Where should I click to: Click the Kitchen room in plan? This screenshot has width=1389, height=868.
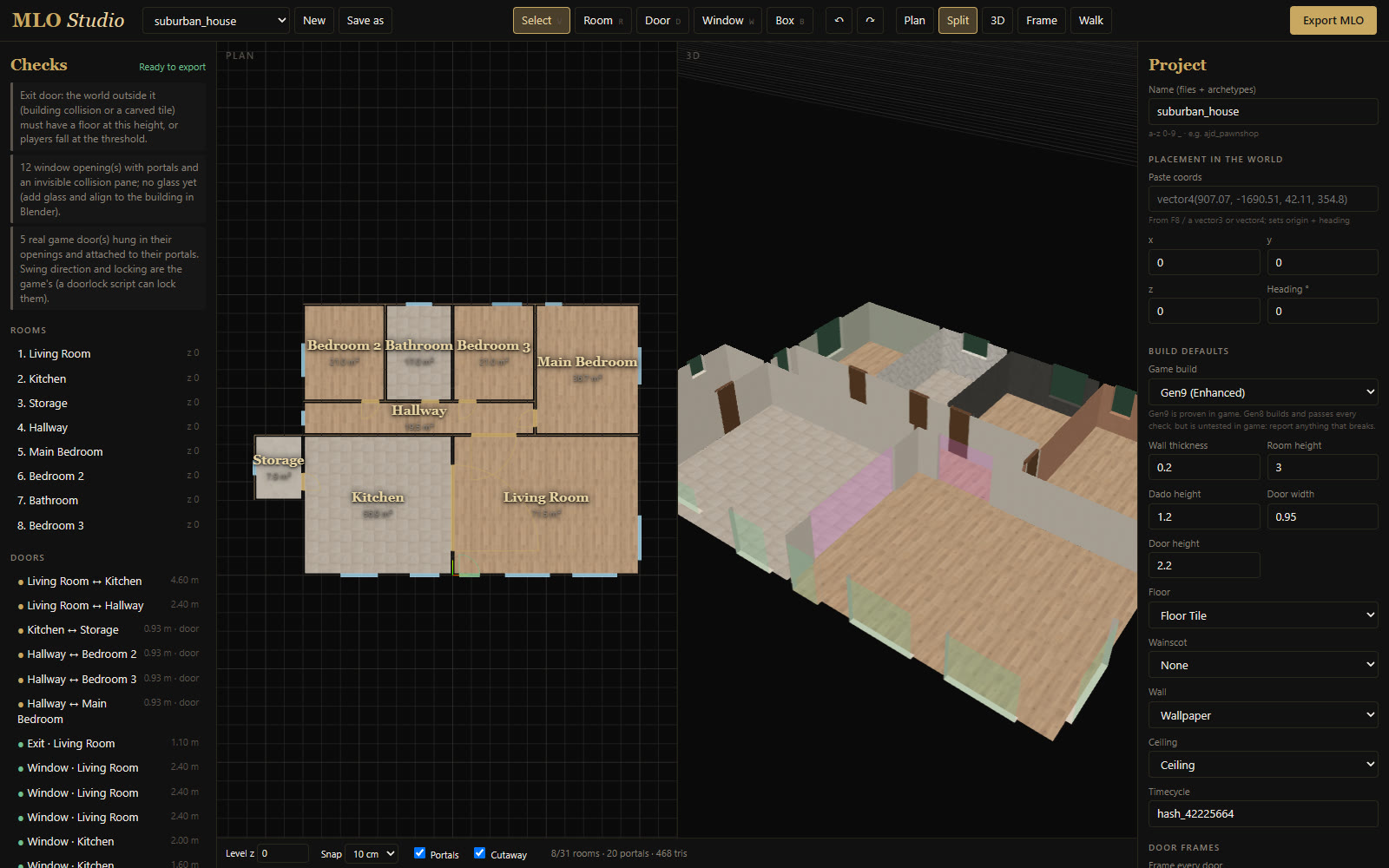pos(378,503)
